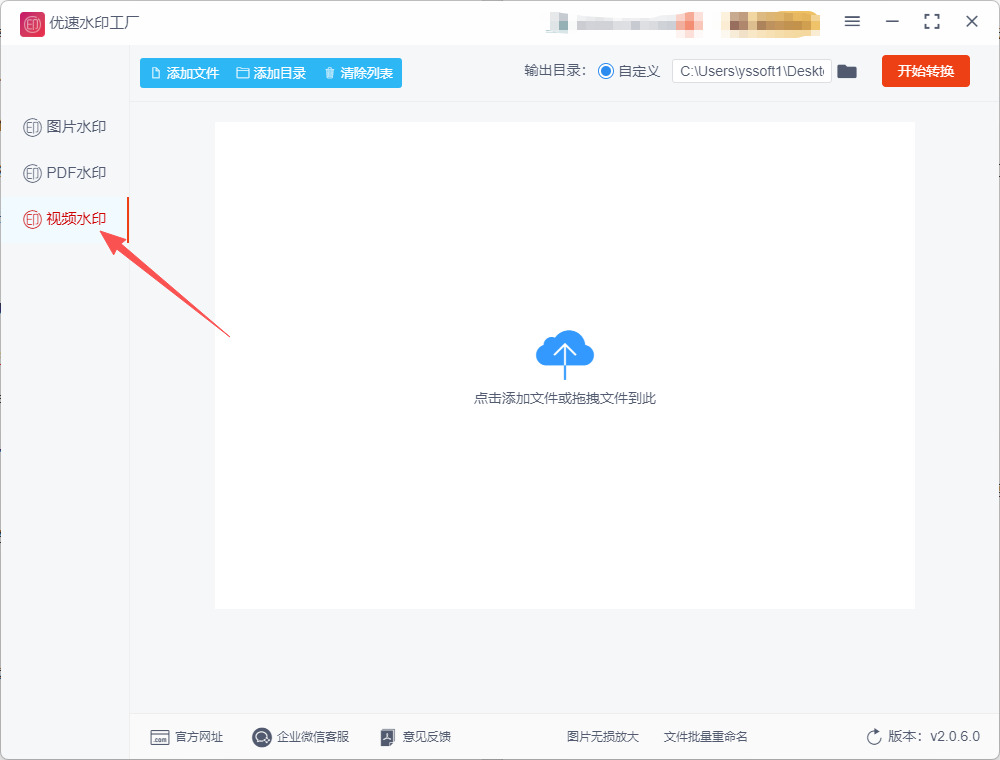Image resolution: width=1000 pixels, height=760 pixels.
Task: Close the 优速水印工厂 window
Action: pos(972,22)
